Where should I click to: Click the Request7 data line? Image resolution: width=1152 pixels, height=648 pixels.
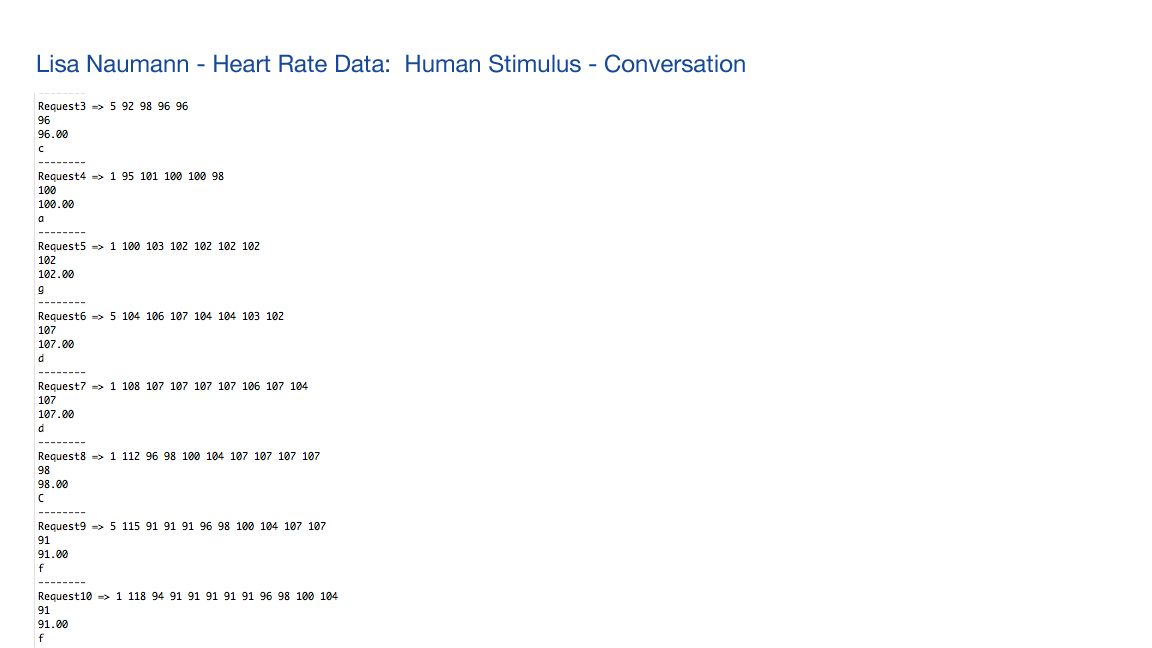[173, 386]
